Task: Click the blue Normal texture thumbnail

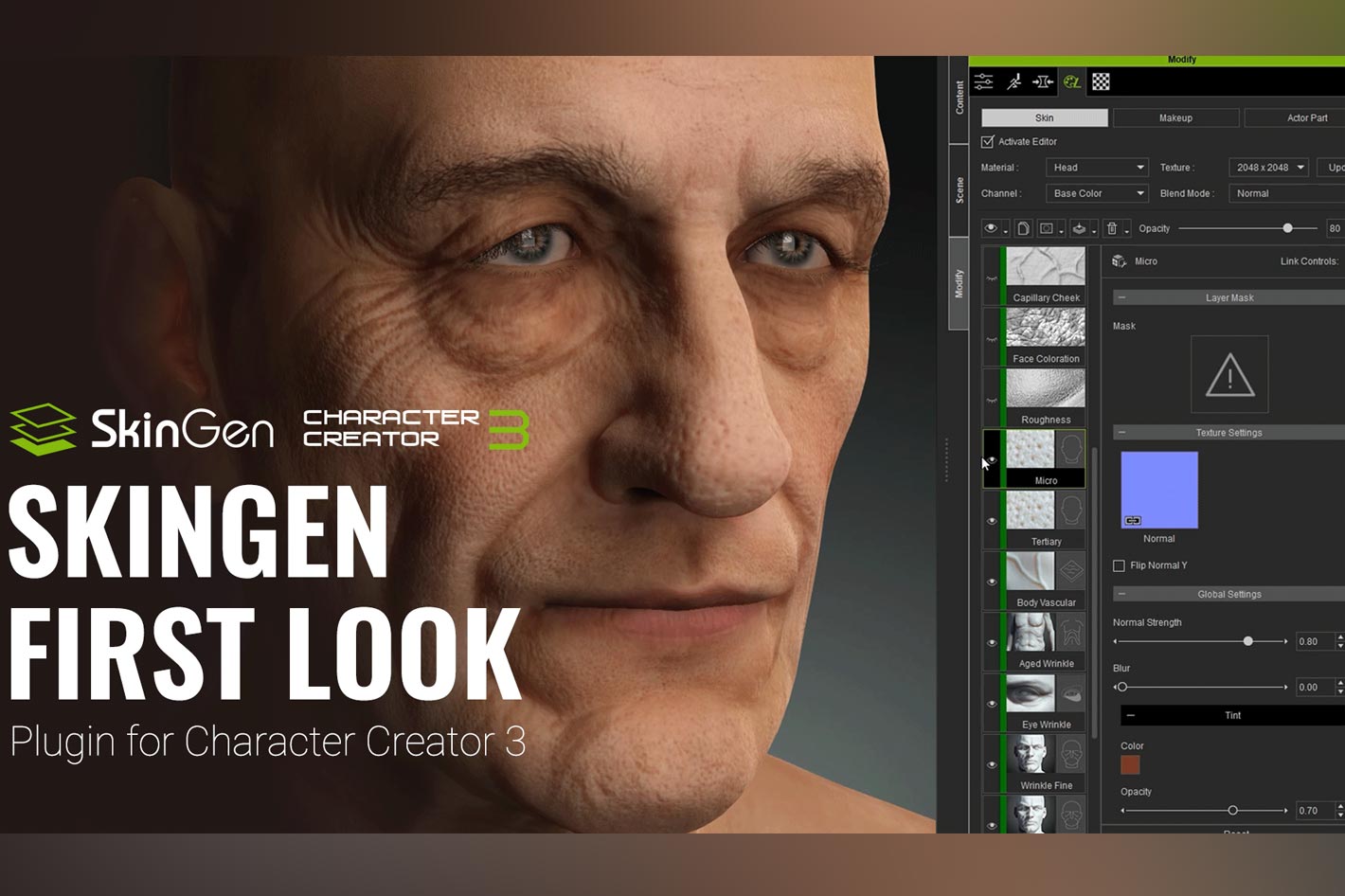Action: coord(1159,490)
